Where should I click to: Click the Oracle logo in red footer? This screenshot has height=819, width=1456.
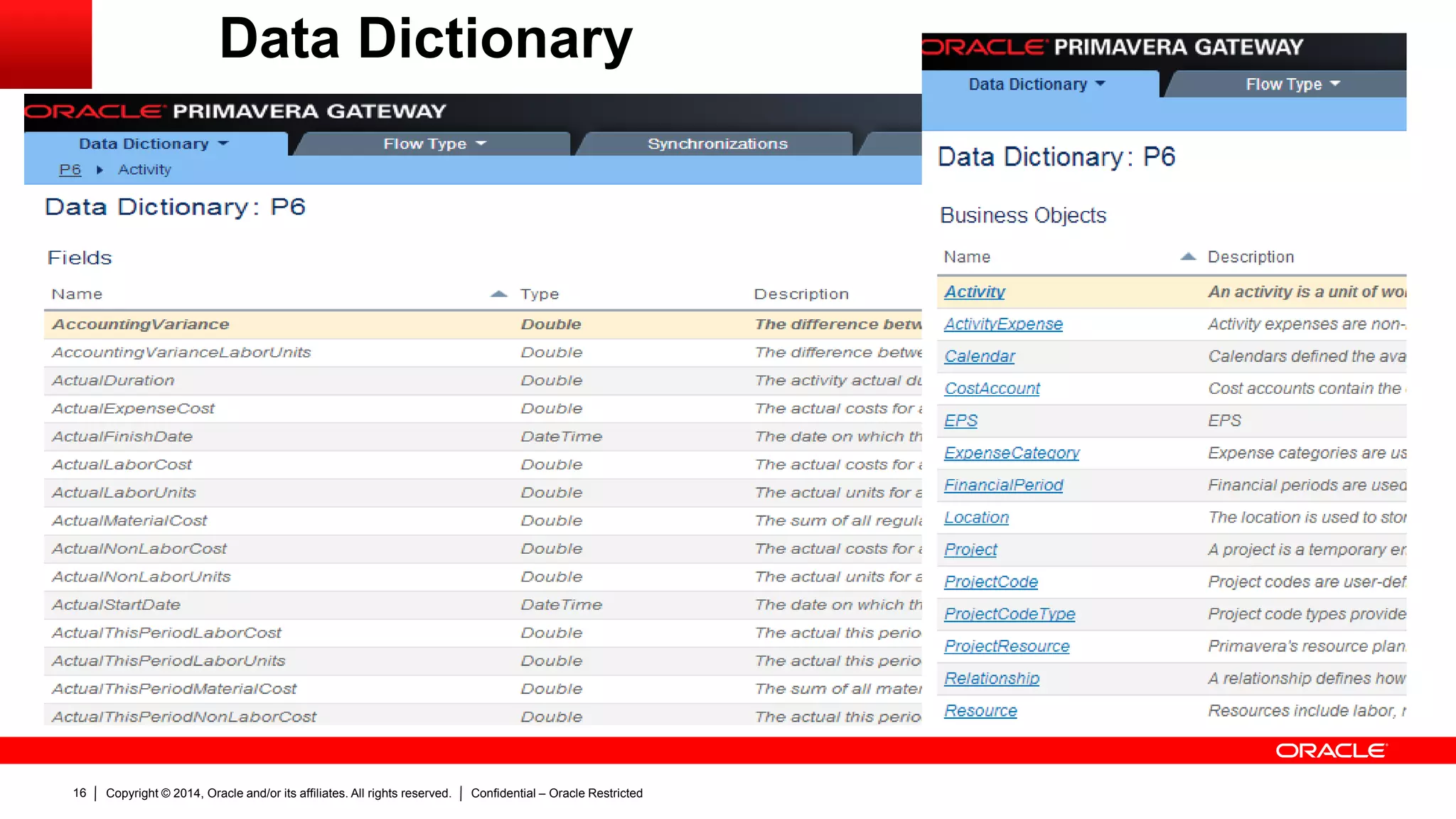pyautogui.click(x=1331, y=751)
